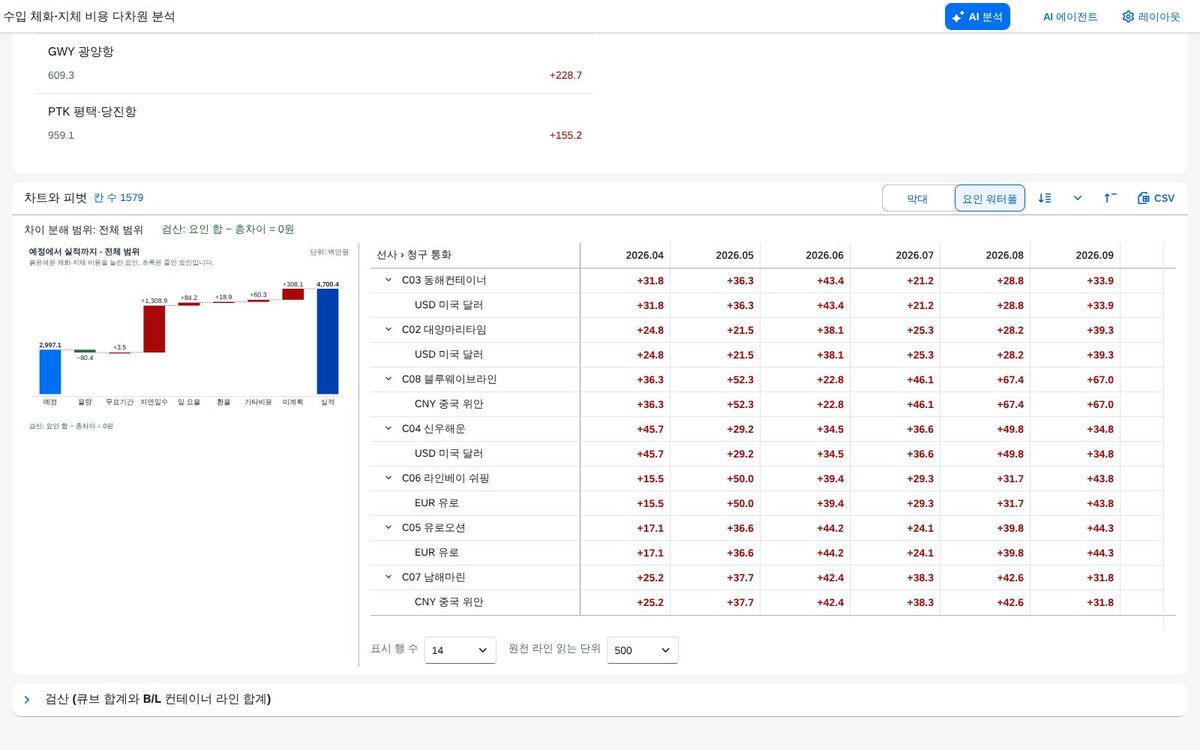Click the 검산: 요인 합 − 총차이 status text
This screenshot has width=1200, height=750.
tap(228, 229)
